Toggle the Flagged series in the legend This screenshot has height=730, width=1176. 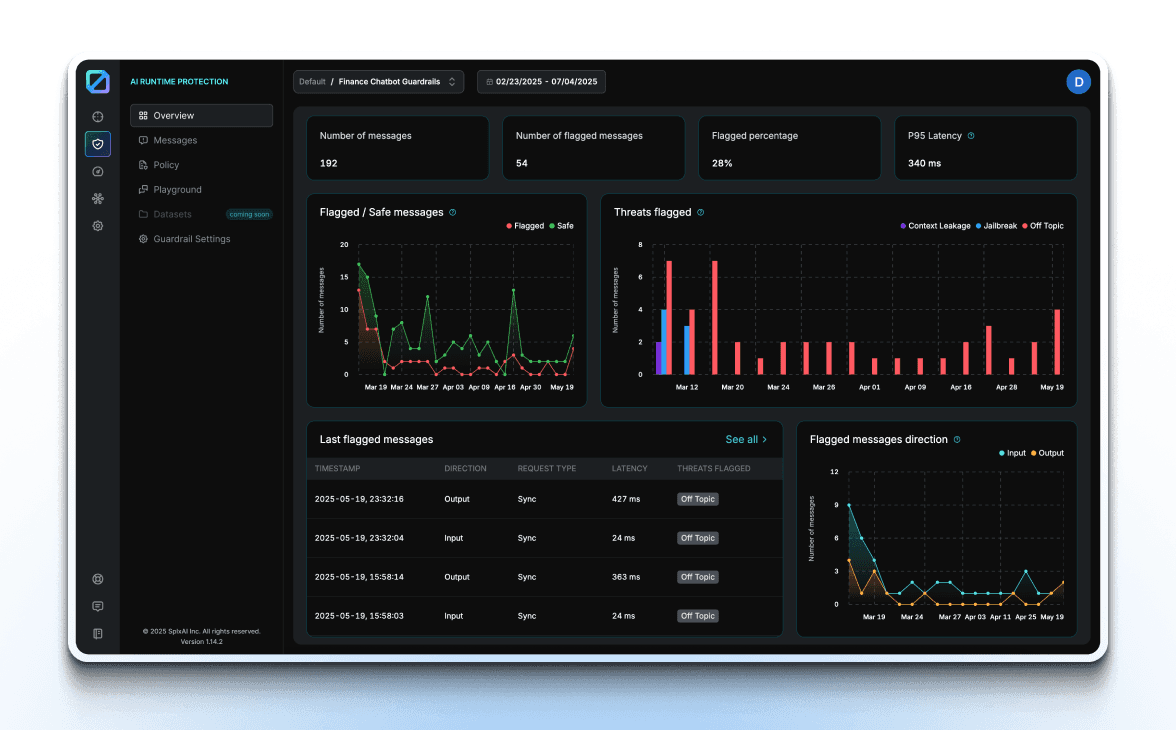tap(525, 226)
